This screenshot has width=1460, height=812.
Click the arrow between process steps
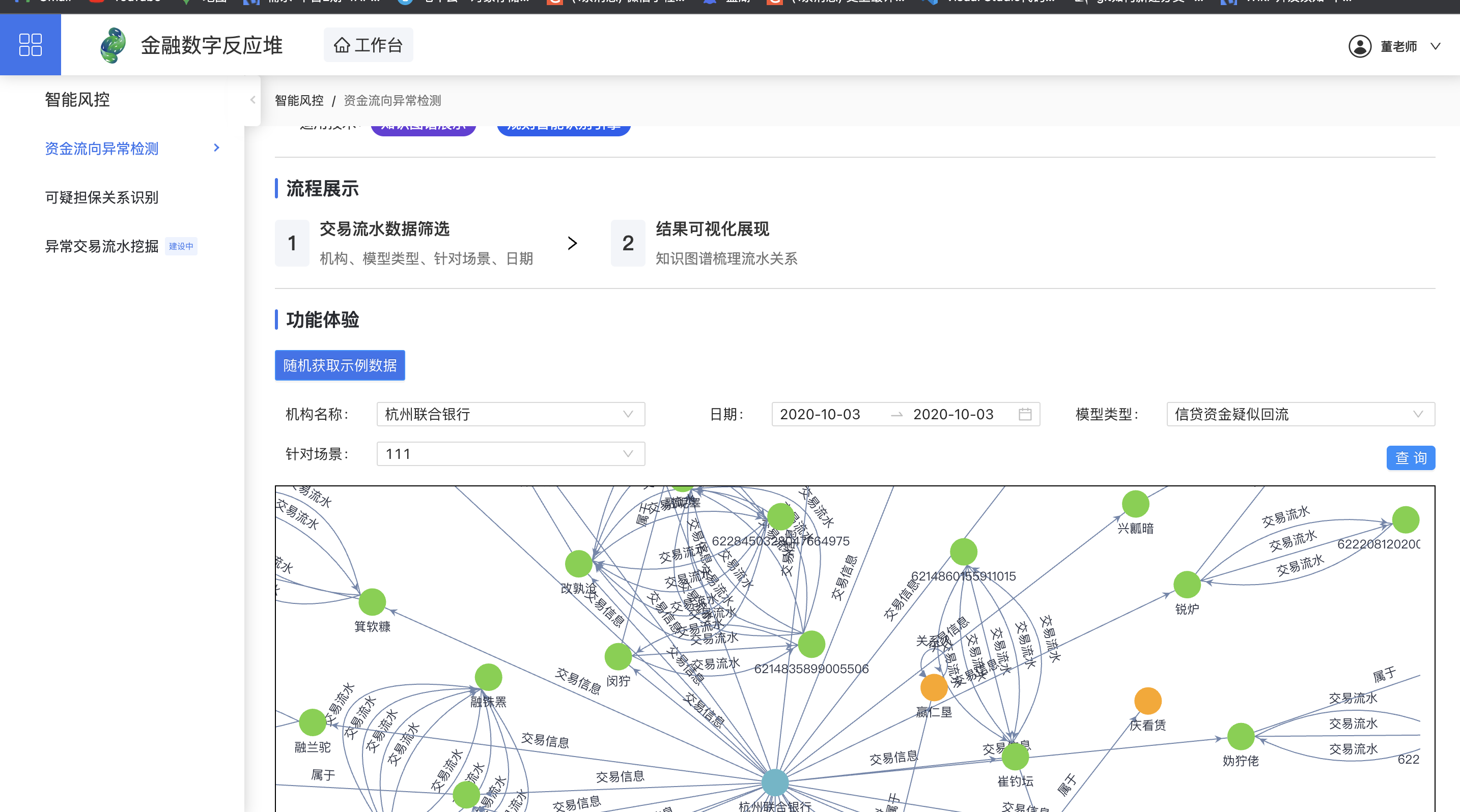[572, 243]
